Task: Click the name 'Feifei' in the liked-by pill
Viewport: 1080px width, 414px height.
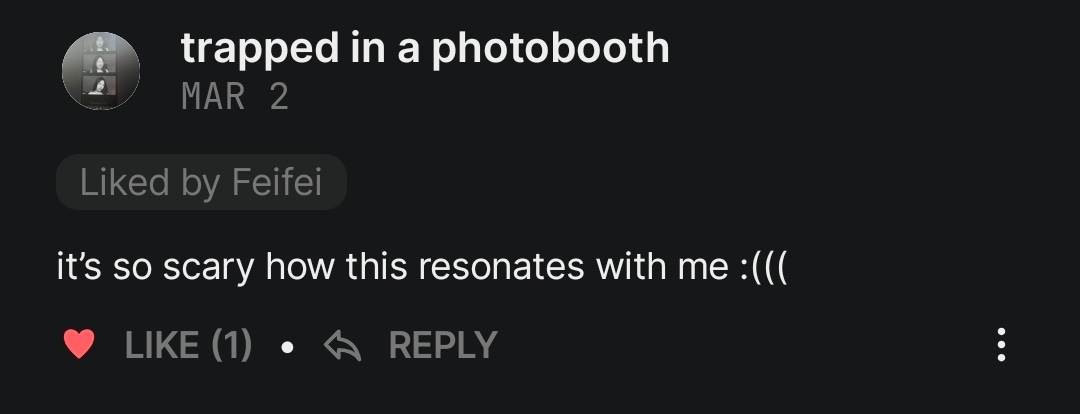Action: [x=277, y=183]
